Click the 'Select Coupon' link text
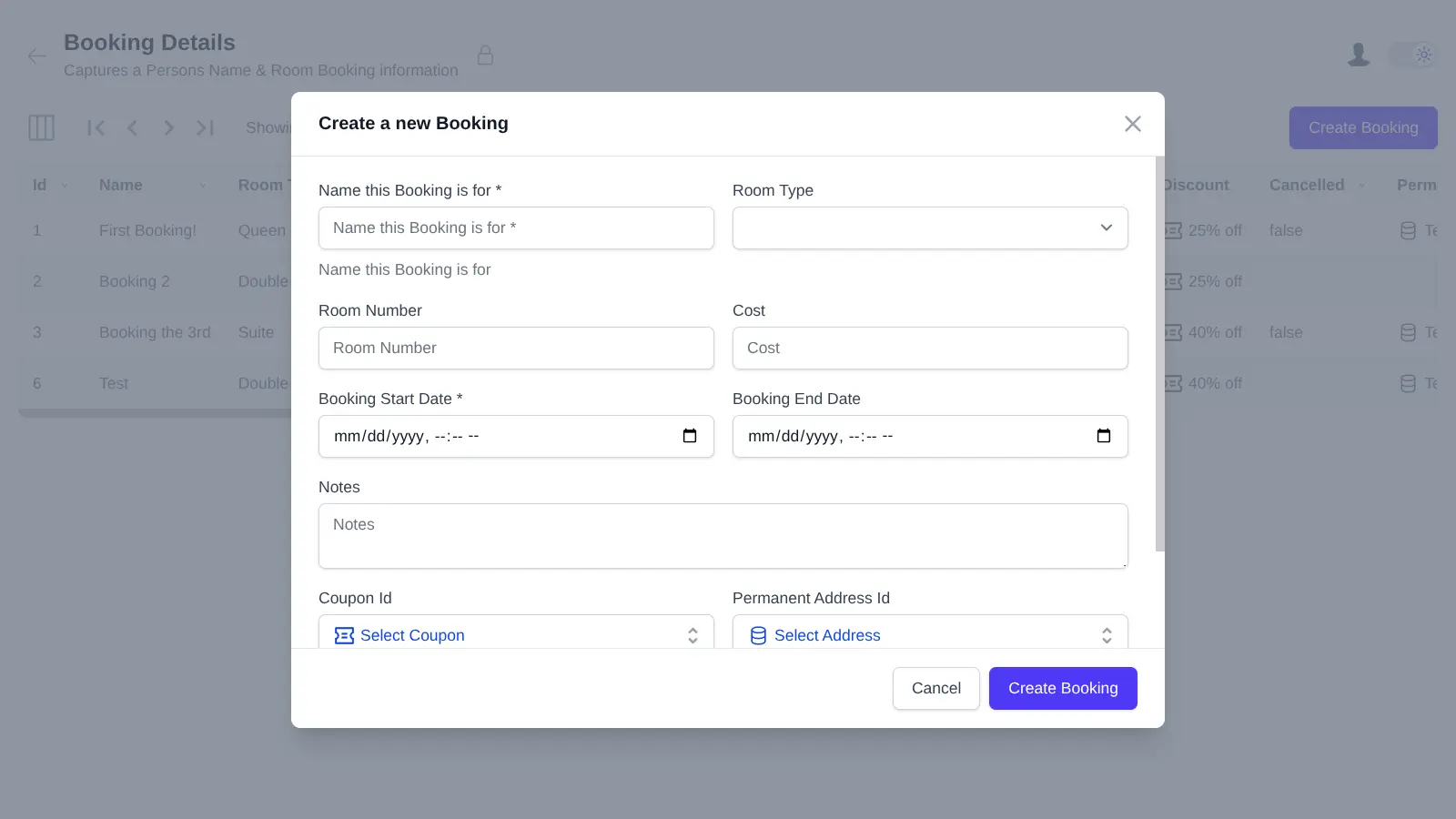This screenshot has height=819, width=1456. click(412, 635)
